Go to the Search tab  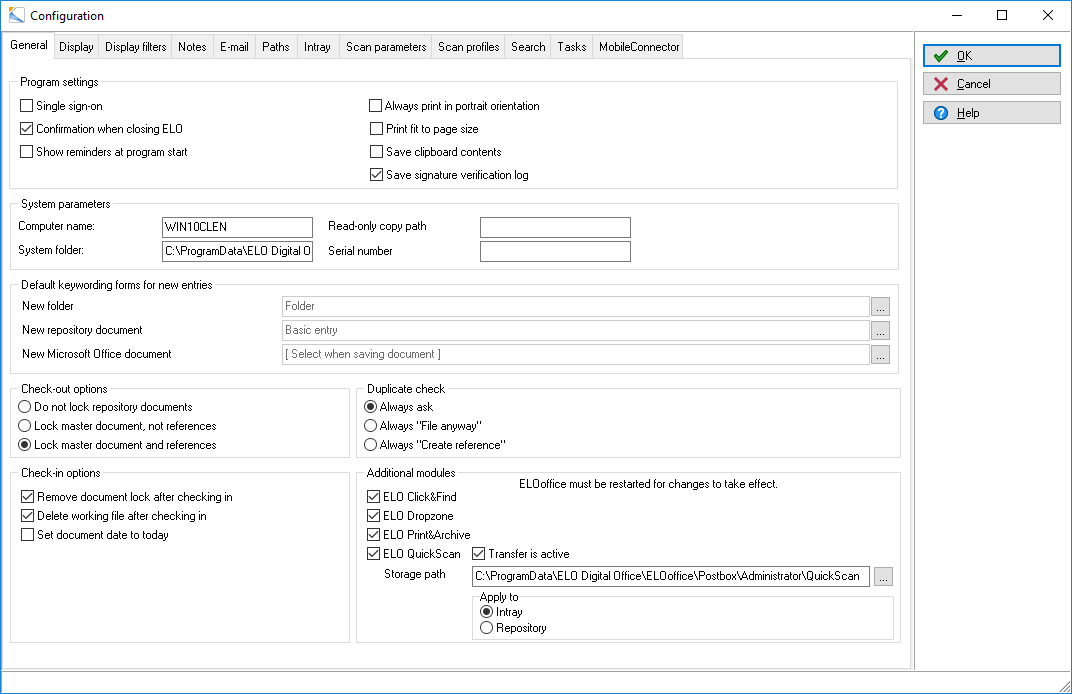(x=528, y=46)
